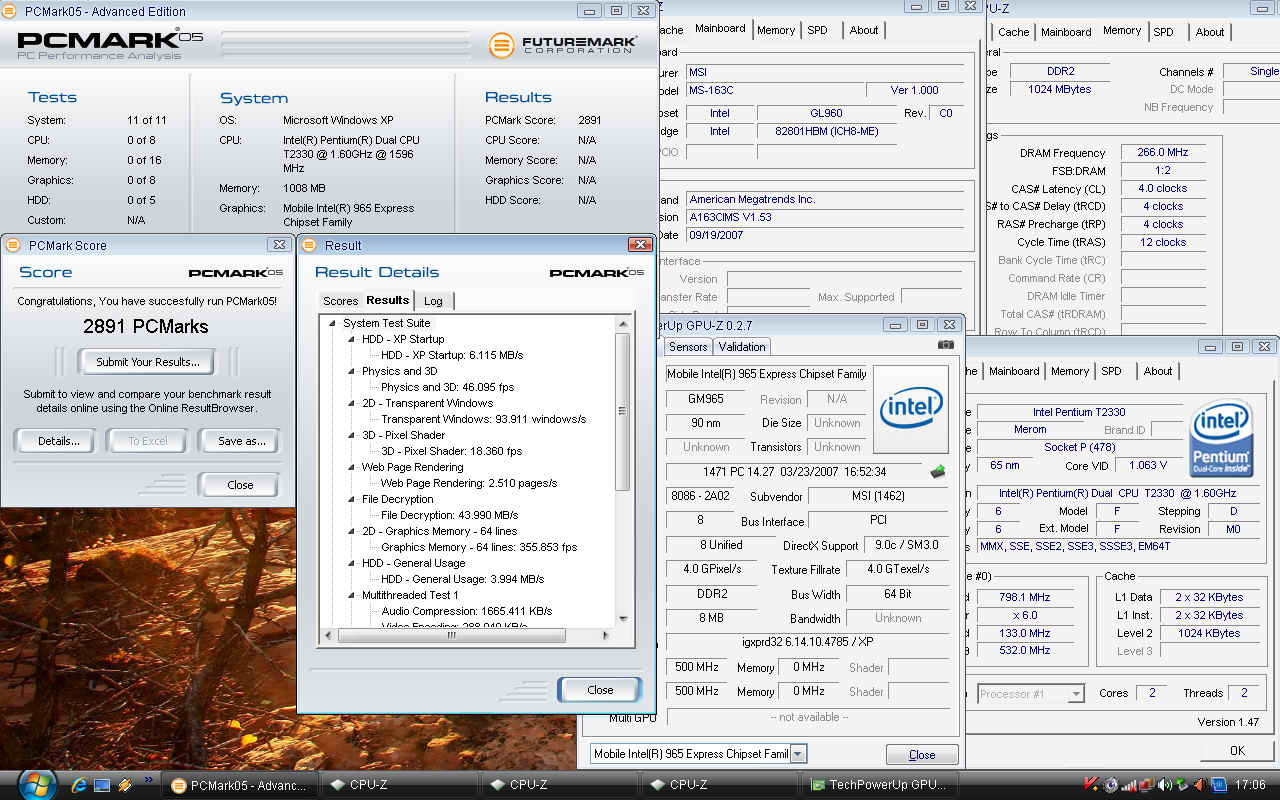1280x800 pixels.
Task: Click the taskbar clock showing 17:06
Action: point(1250,785)
